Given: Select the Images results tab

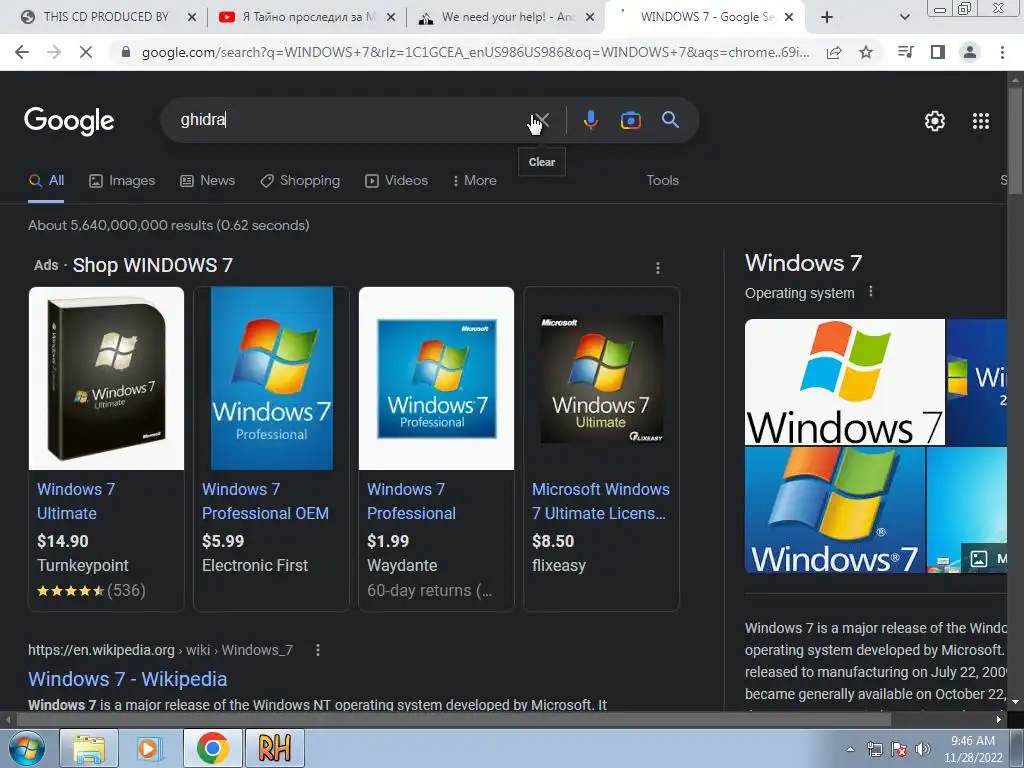Looking at the screenshot, I should click(122, 181).
